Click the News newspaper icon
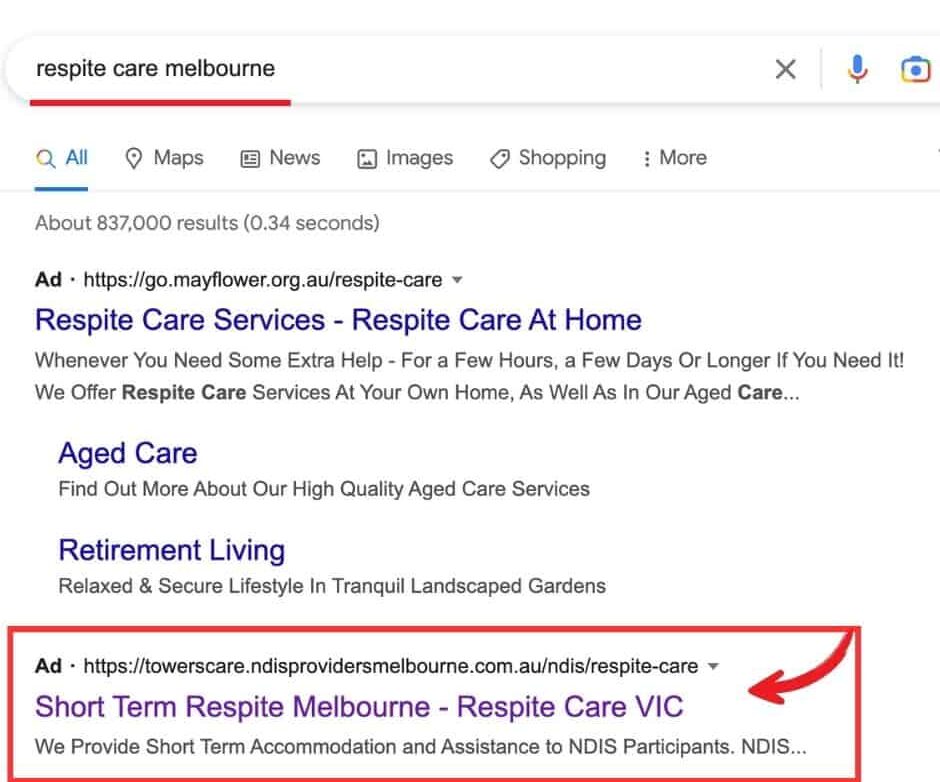 [250, 158]
